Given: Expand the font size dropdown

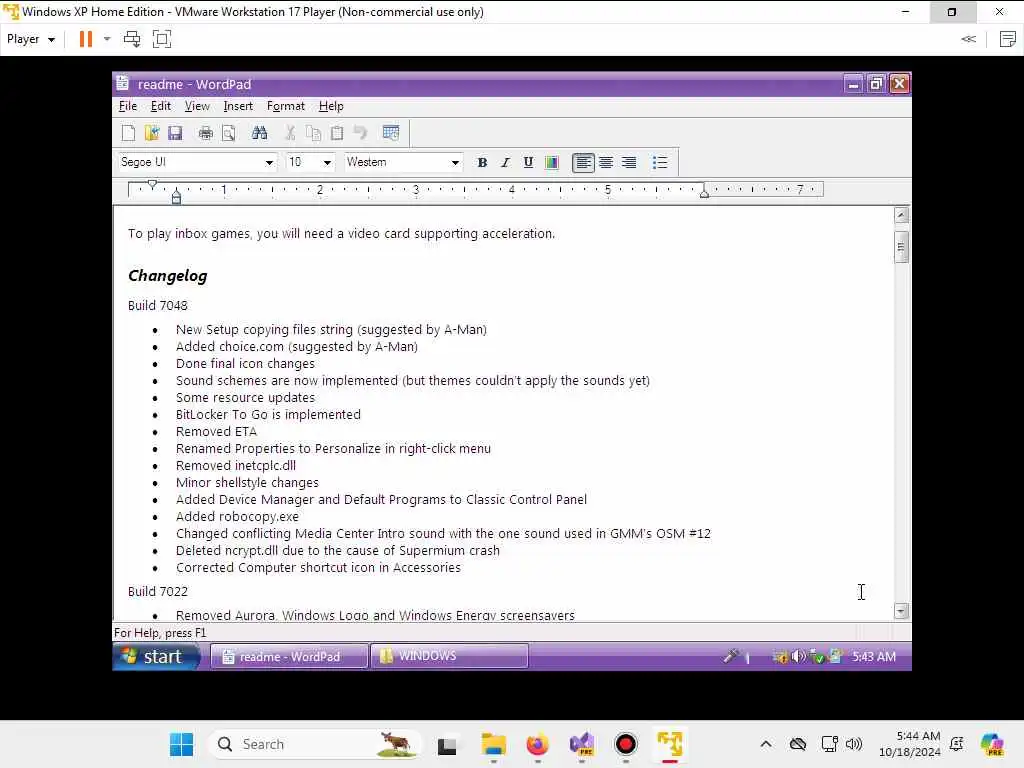Looking at the screenshot, I should pyautogui.click(x=327, y=163).
